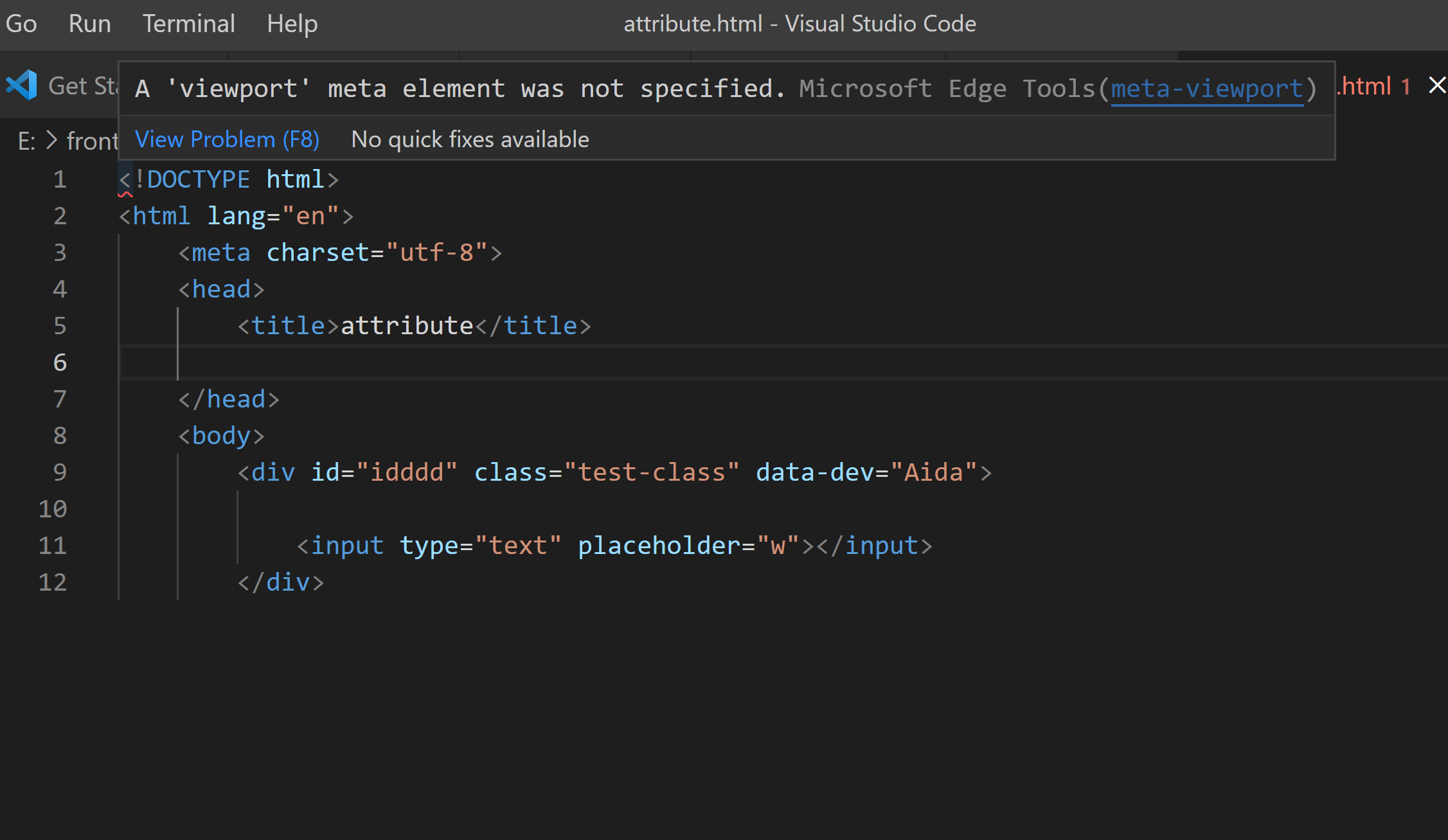The width and height of the screenshot is (1448, 840).
Task: Select the attribute.html tab label
Action: coord(1364,86)
